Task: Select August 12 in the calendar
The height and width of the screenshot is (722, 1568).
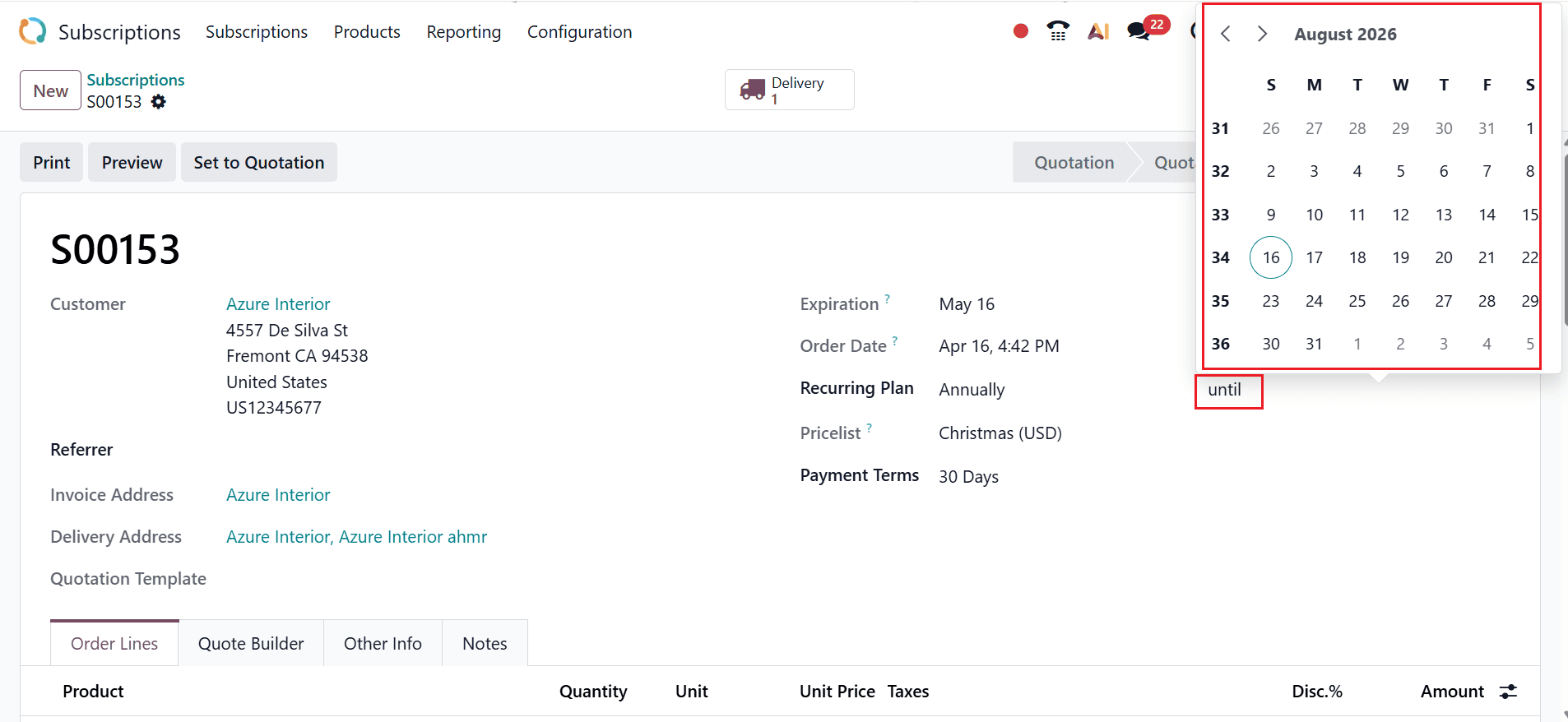Action: click(1400, 215)
